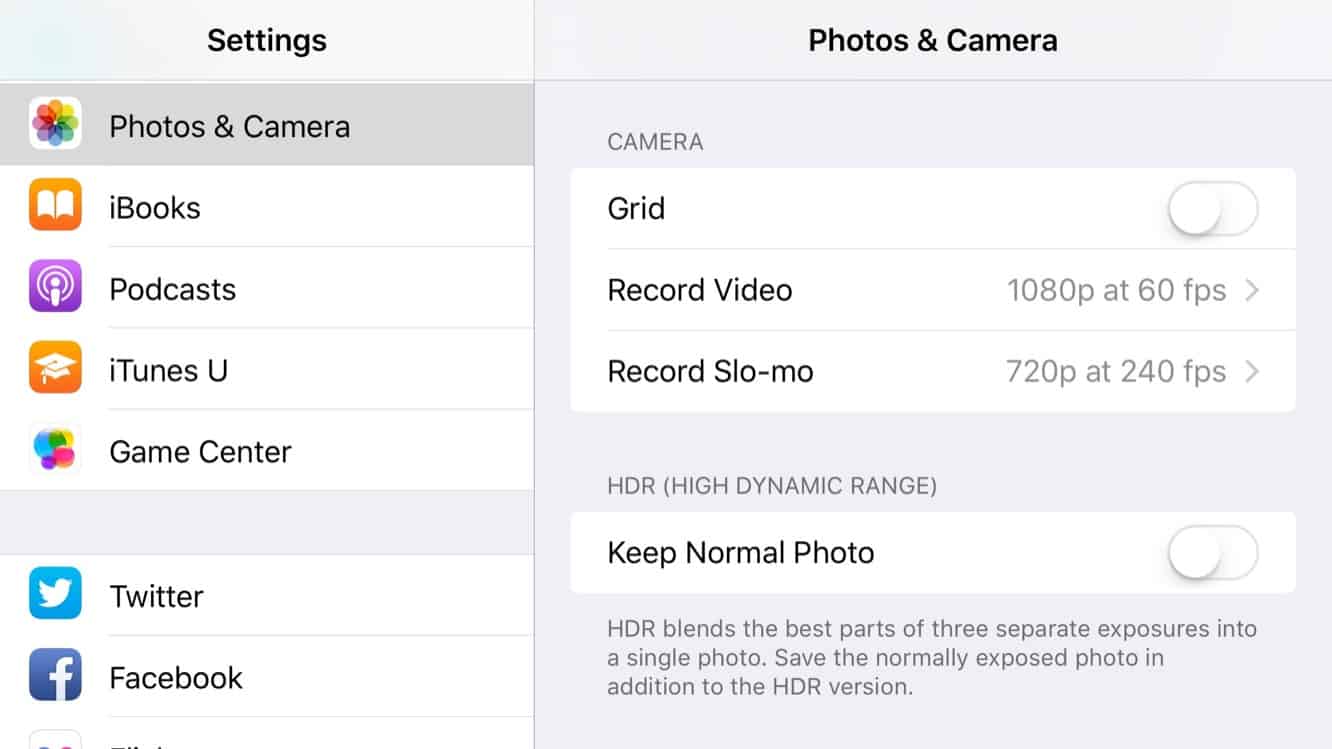Click the 720p at 240 fps setting
The image size is (1332, 749).
point(1117,371)
